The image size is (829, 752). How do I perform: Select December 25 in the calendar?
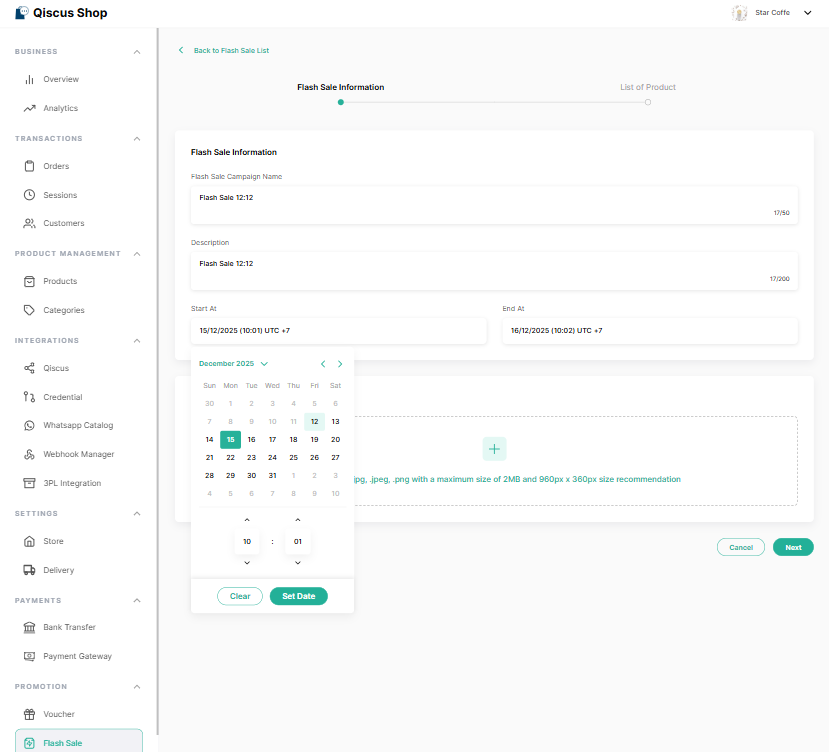(x=293, y=457)
